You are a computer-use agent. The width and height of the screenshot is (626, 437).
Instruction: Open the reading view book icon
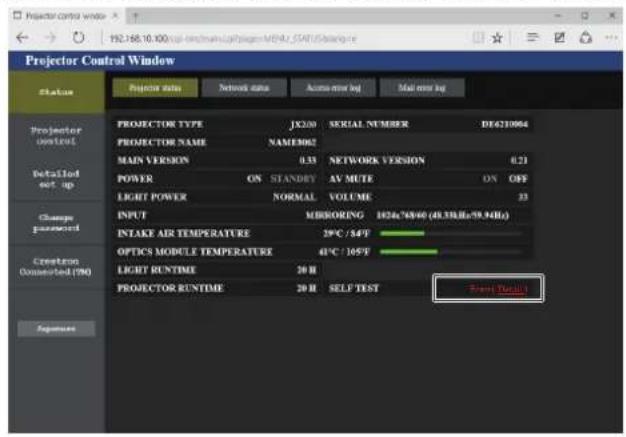click(478, 38)
